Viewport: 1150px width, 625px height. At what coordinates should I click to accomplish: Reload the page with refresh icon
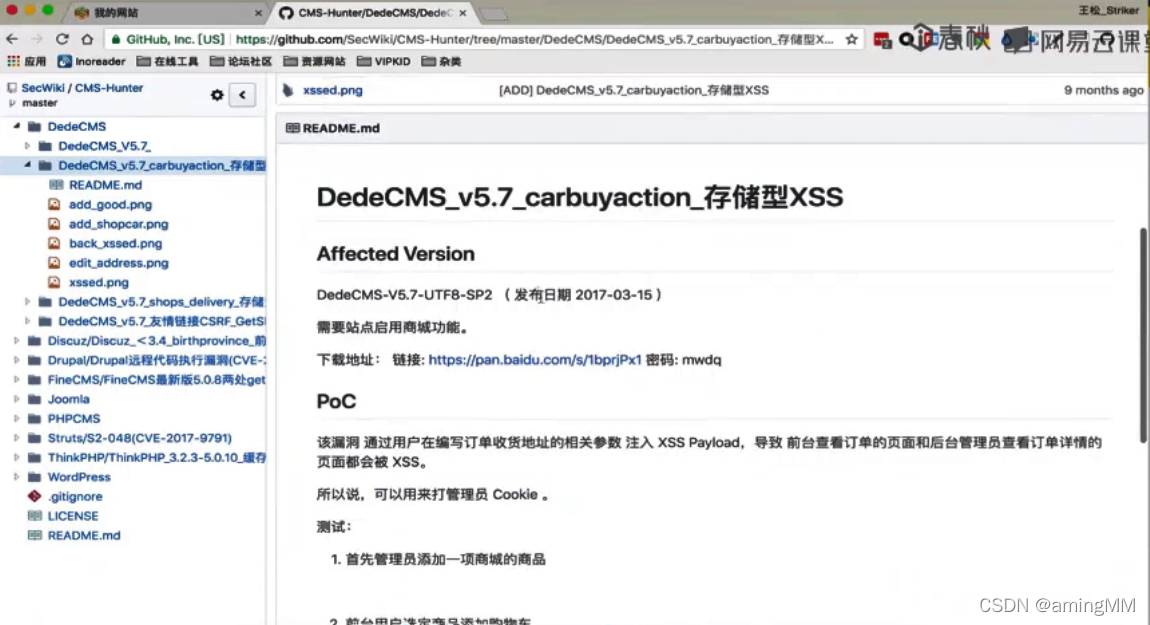pos(62,39)
